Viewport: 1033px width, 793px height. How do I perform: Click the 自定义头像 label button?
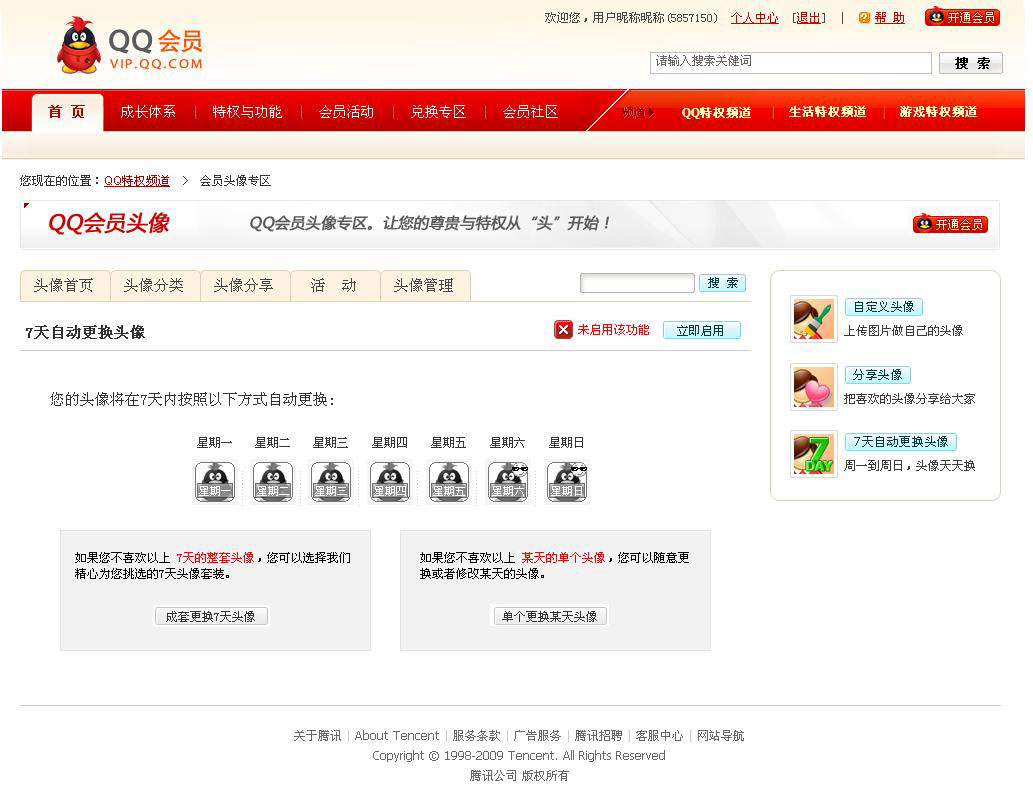pos(884,307)
